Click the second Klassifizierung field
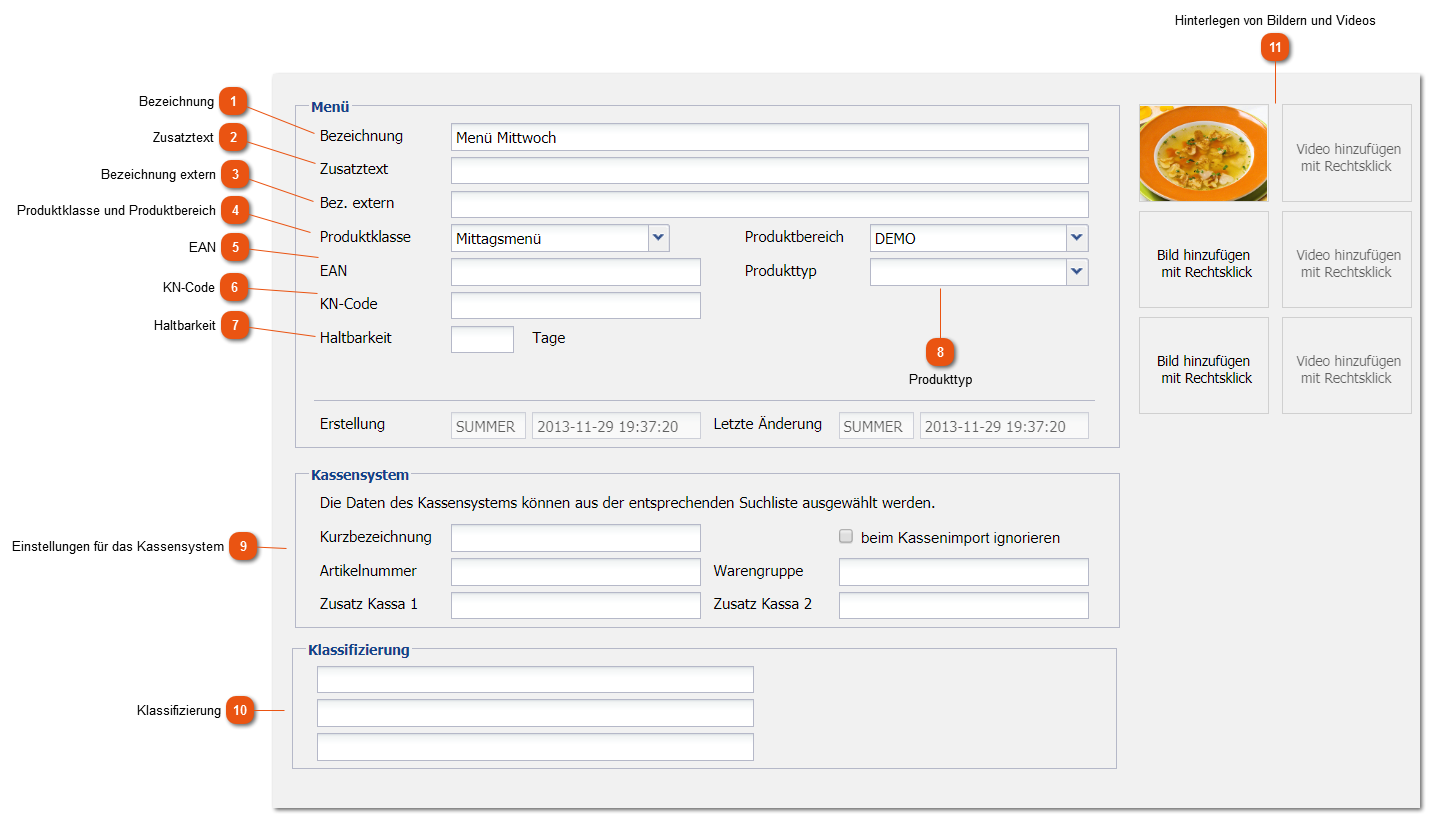The height and width of the screenshot is (817, 1429). [535, 713]
